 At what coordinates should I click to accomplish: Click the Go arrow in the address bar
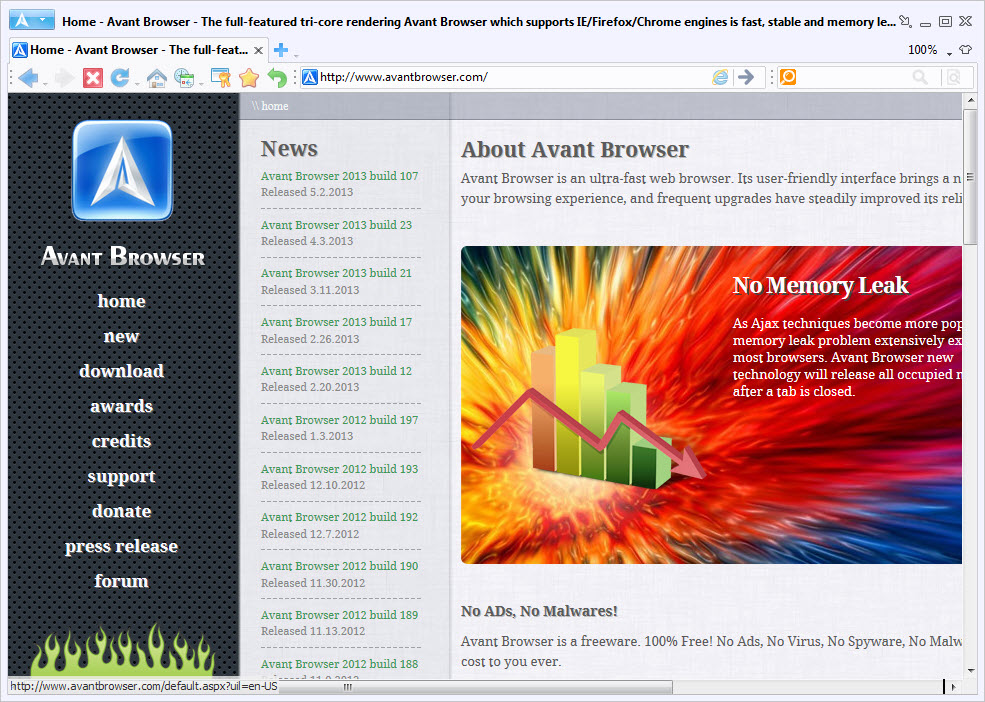pyautogui.click(x=746, y=77)
